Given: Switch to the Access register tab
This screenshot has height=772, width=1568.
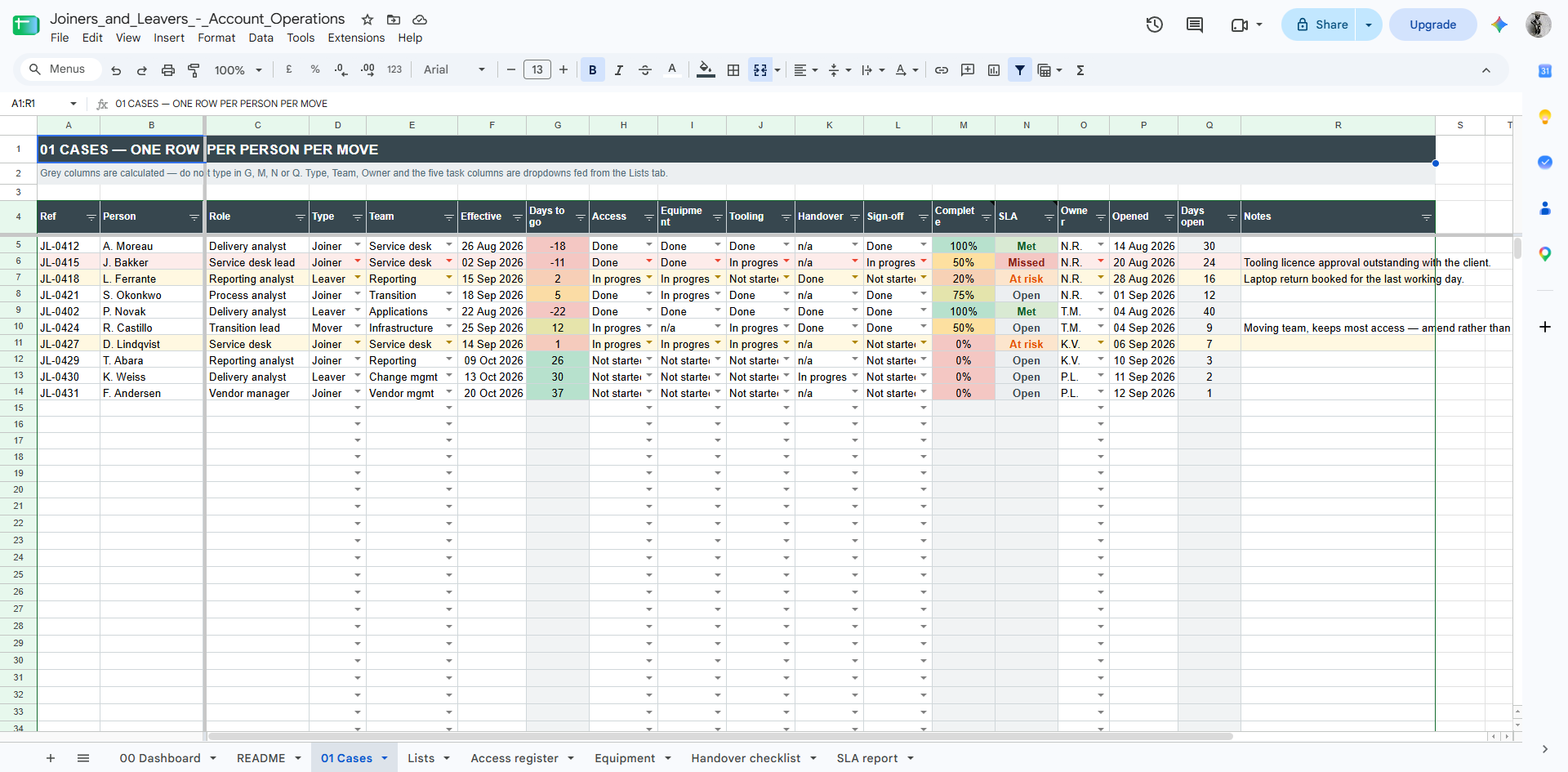Looking at the screenshot, I should pos(514,758).
